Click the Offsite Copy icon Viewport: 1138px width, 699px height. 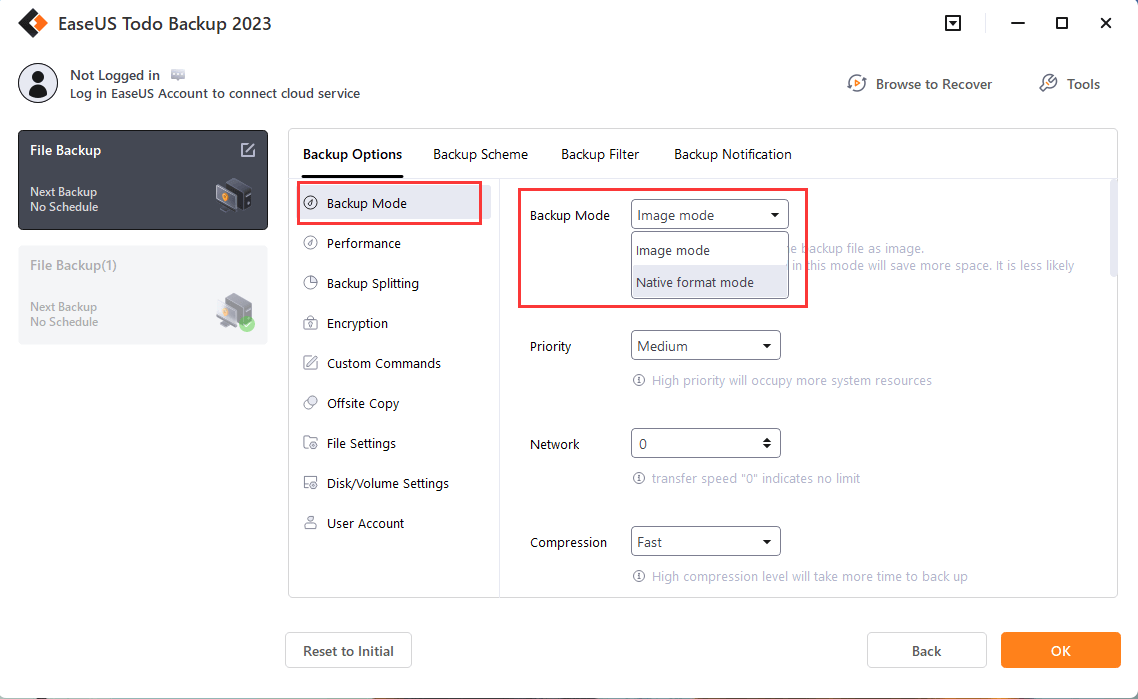click(311, 402)
